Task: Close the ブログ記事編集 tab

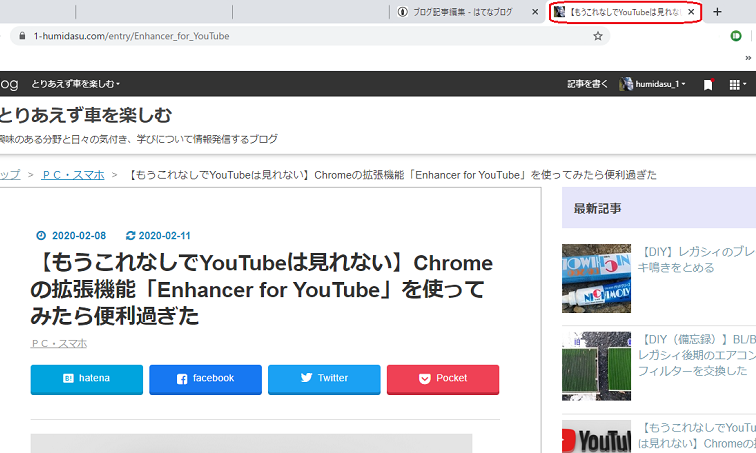Action: [x=535, y=12]
